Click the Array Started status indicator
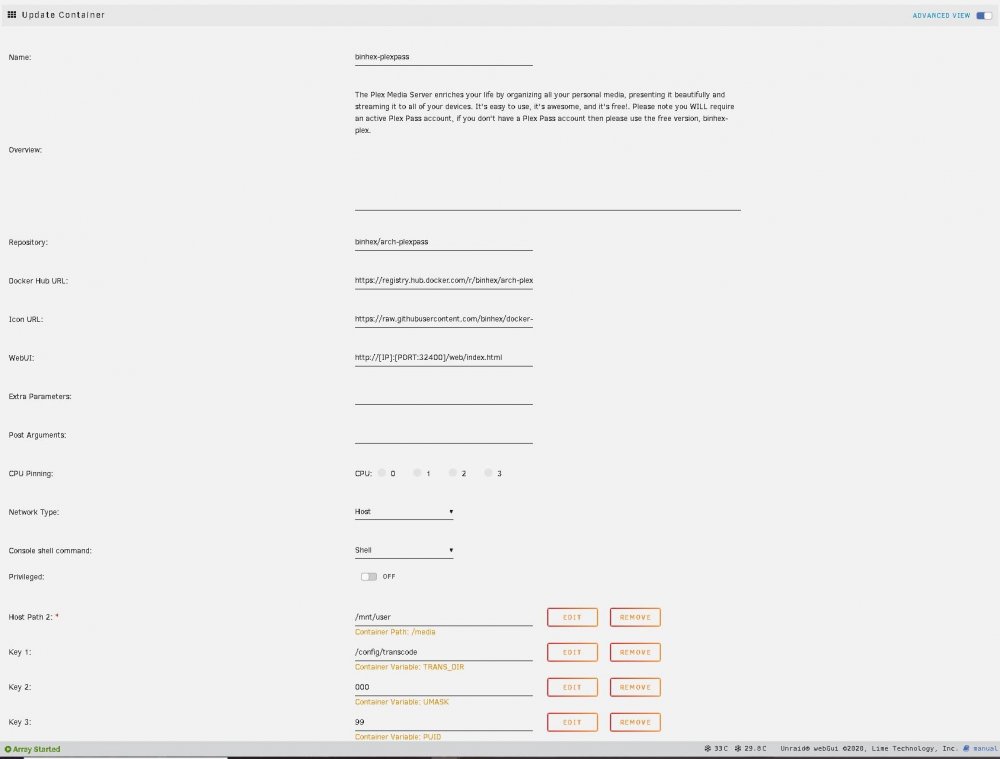 pos(33,749)
